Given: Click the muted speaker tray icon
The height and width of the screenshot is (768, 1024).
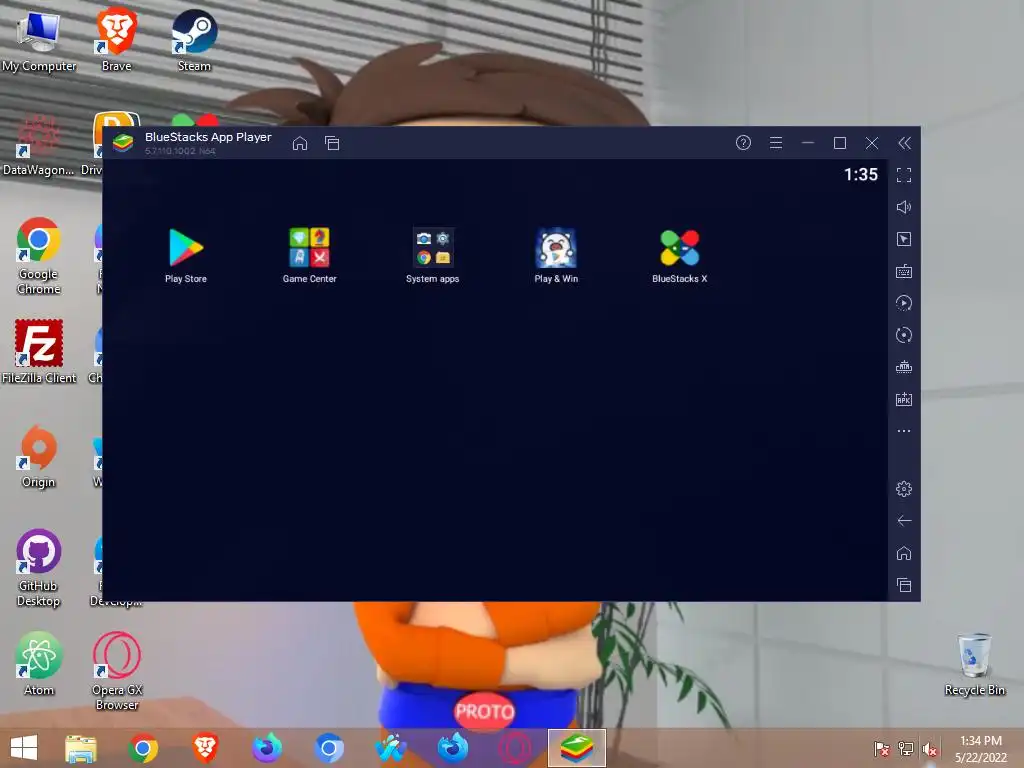Looking at the screenshot, I should pyautogui.click(x=930, y=749).
